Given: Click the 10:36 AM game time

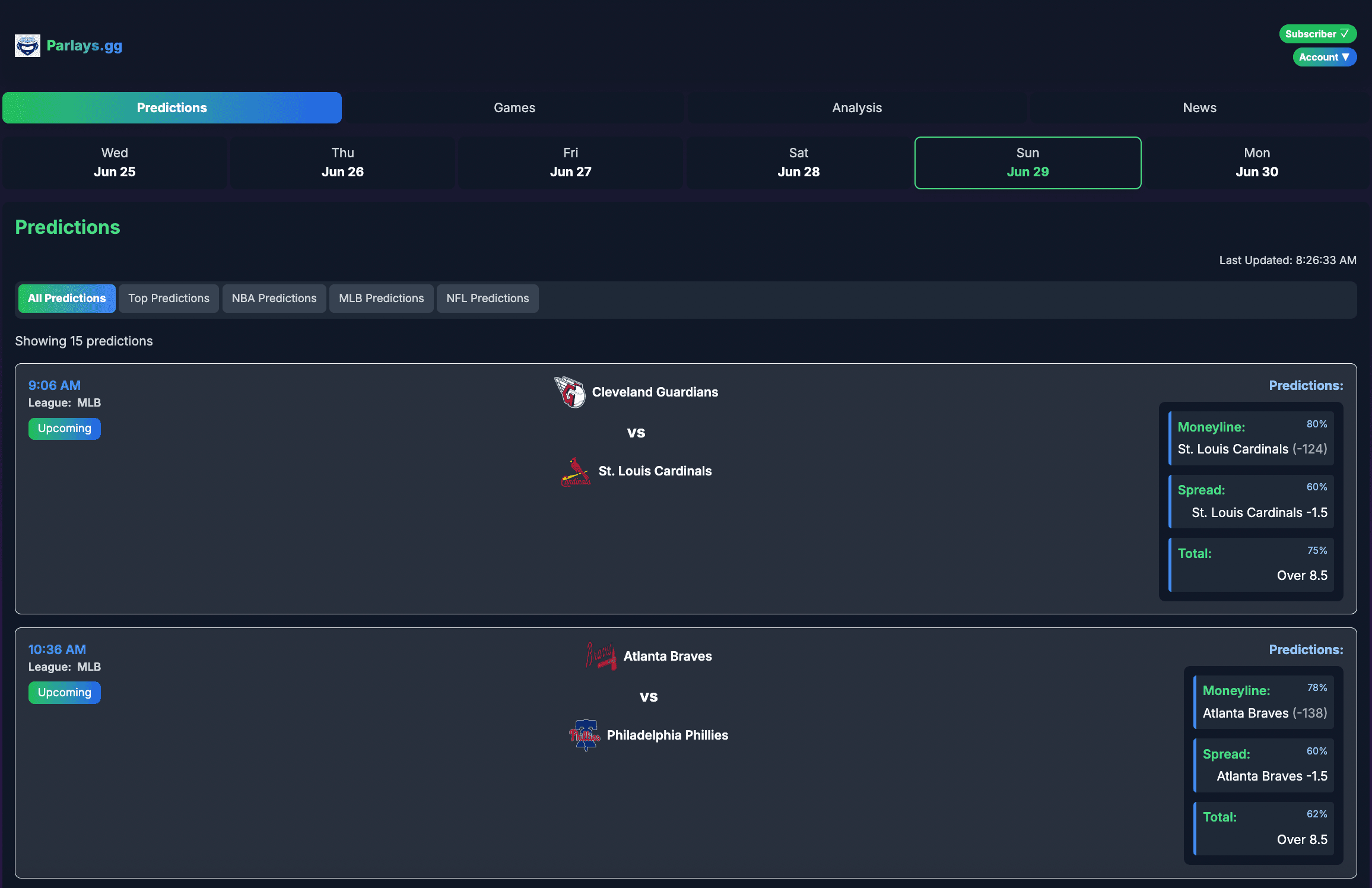Looking at the screenshot, I should tap(58, 649).
